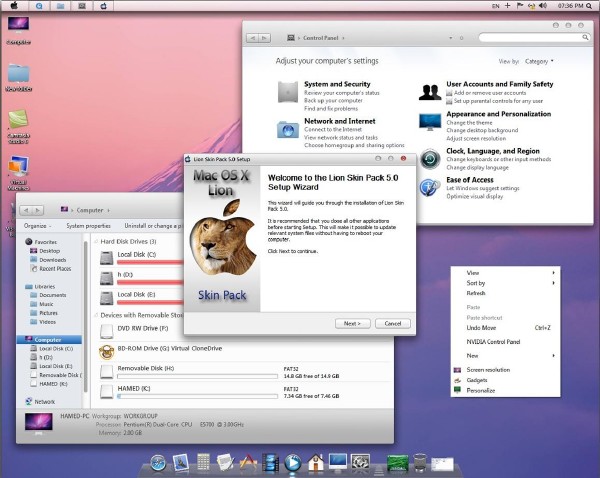The image size is (600, 478).
Task: Choose Refresh in the context menu
Action: [x=475, y=293]
